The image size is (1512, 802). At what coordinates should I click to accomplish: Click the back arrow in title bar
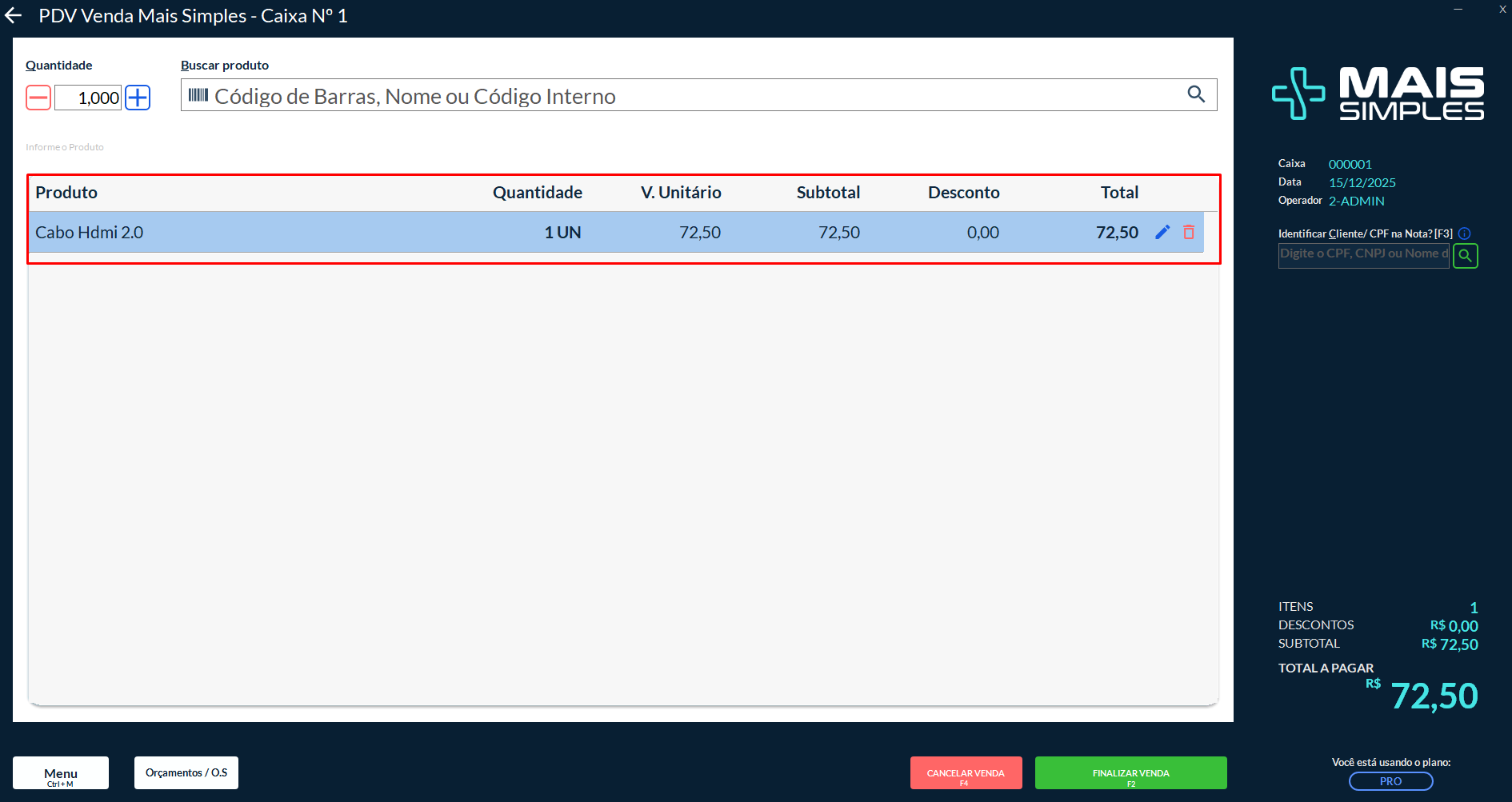pyautogui.click(x=14, y=16)
